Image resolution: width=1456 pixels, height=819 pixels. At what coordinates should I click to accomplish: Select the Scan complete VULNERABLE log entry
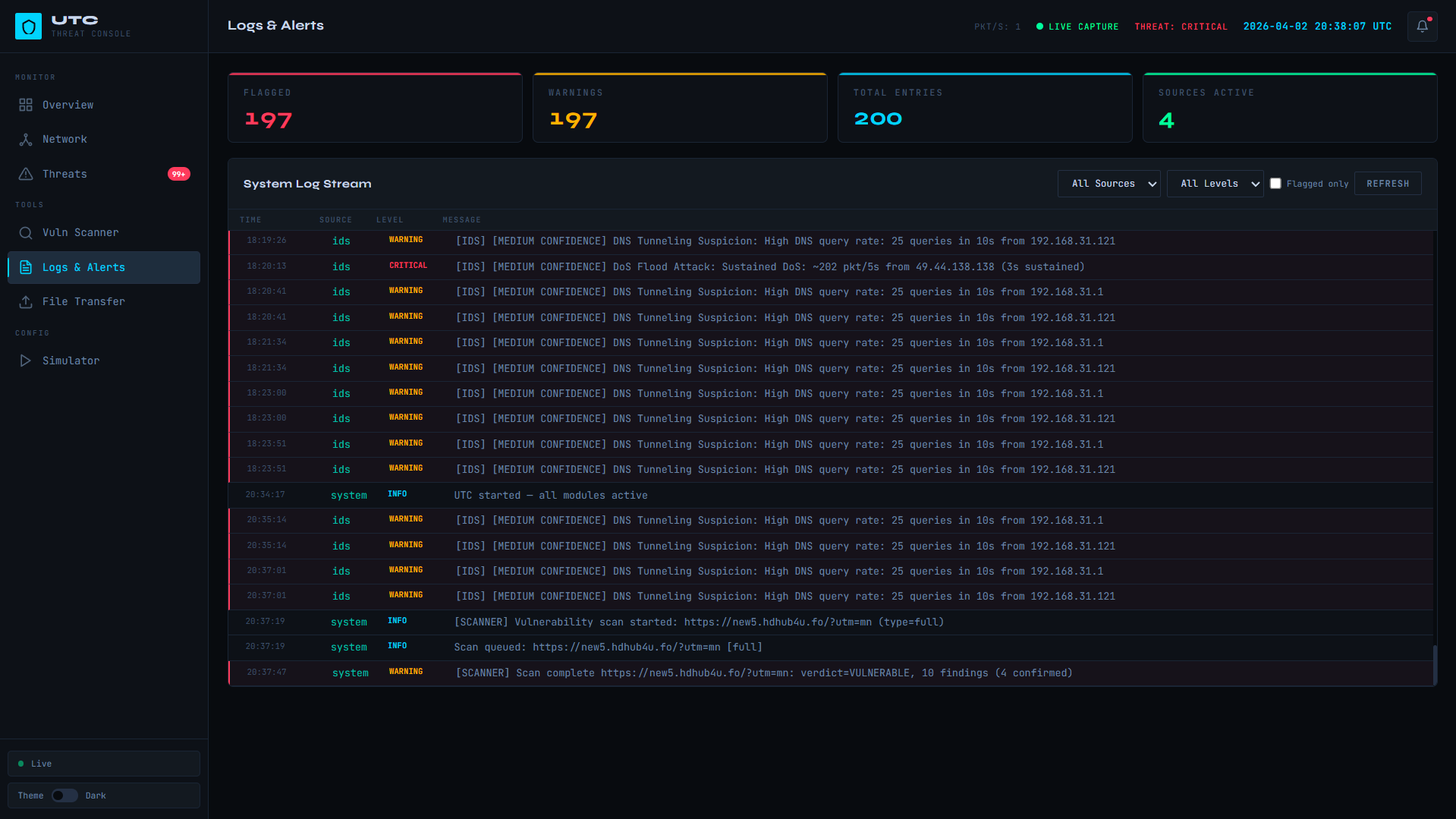[831, 673]
